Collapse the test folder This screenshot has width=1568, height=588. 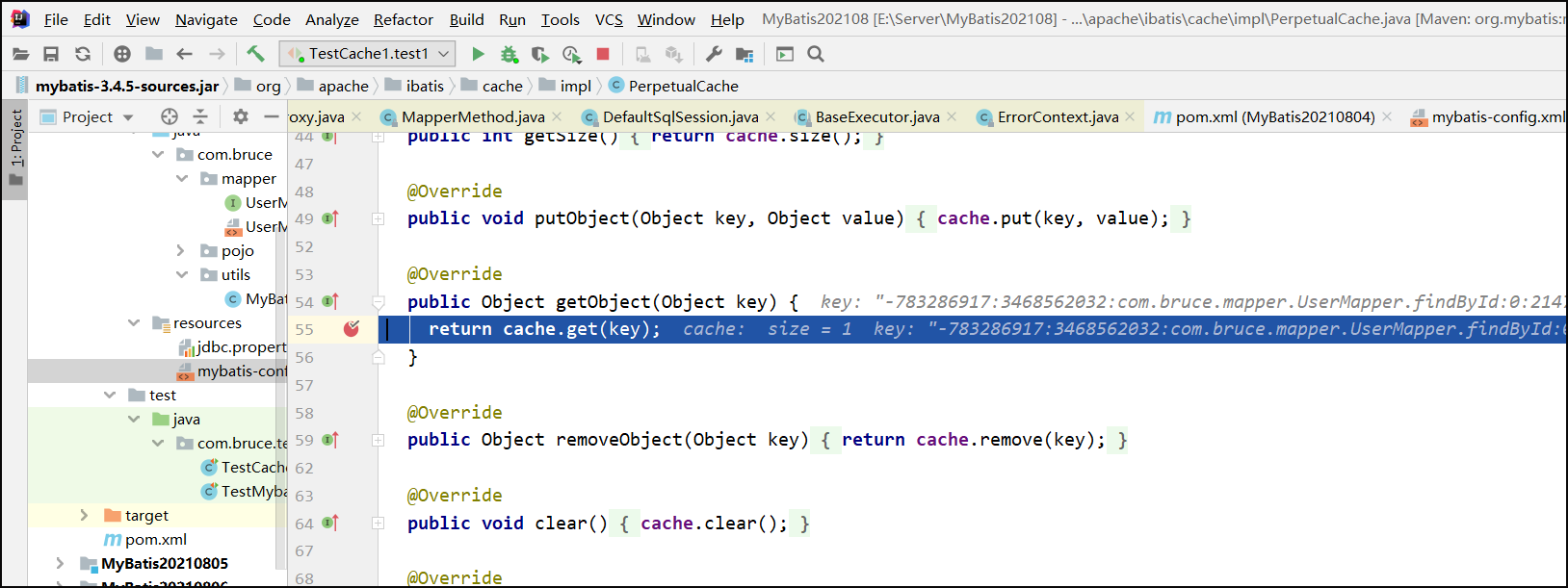point(110,395)
